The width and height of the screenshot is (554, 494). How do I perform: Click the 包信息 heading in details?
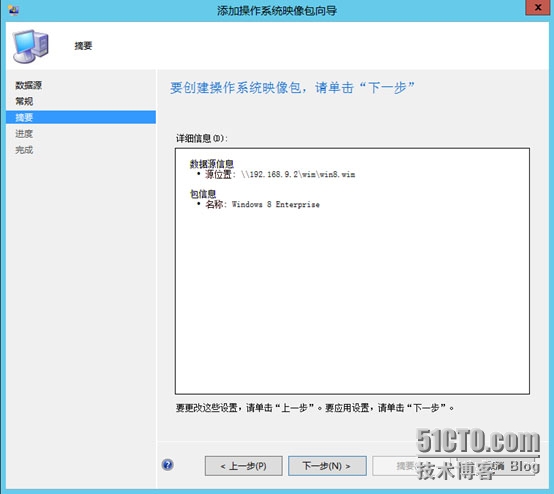[x=203, y=194]
